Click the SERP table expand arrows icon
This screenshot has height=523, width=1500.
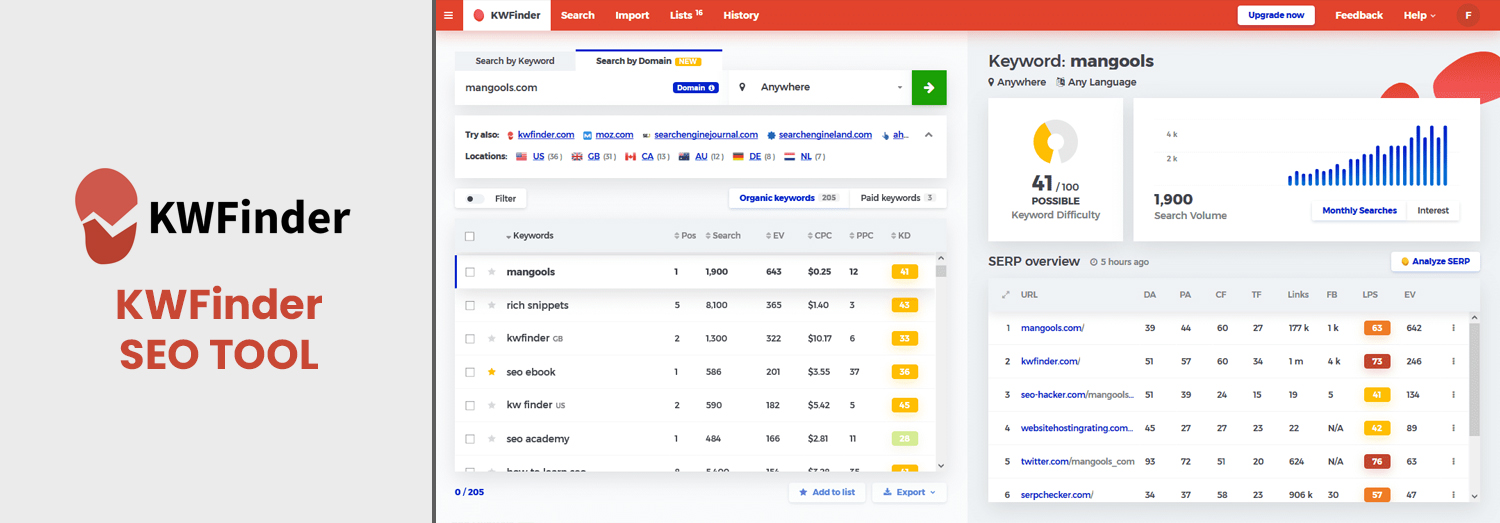(x=1006, y=295)
